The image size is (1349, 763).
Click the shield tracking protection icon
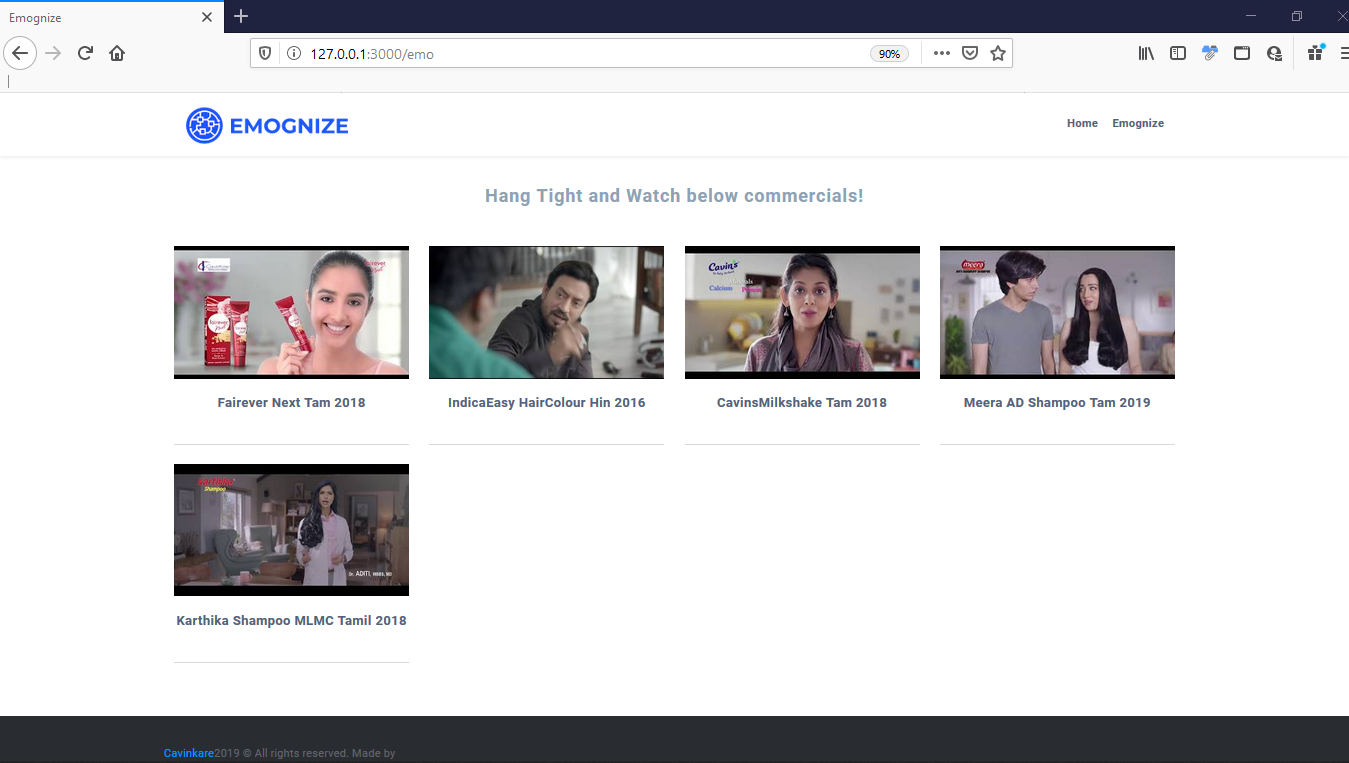[x=265, y=54]
